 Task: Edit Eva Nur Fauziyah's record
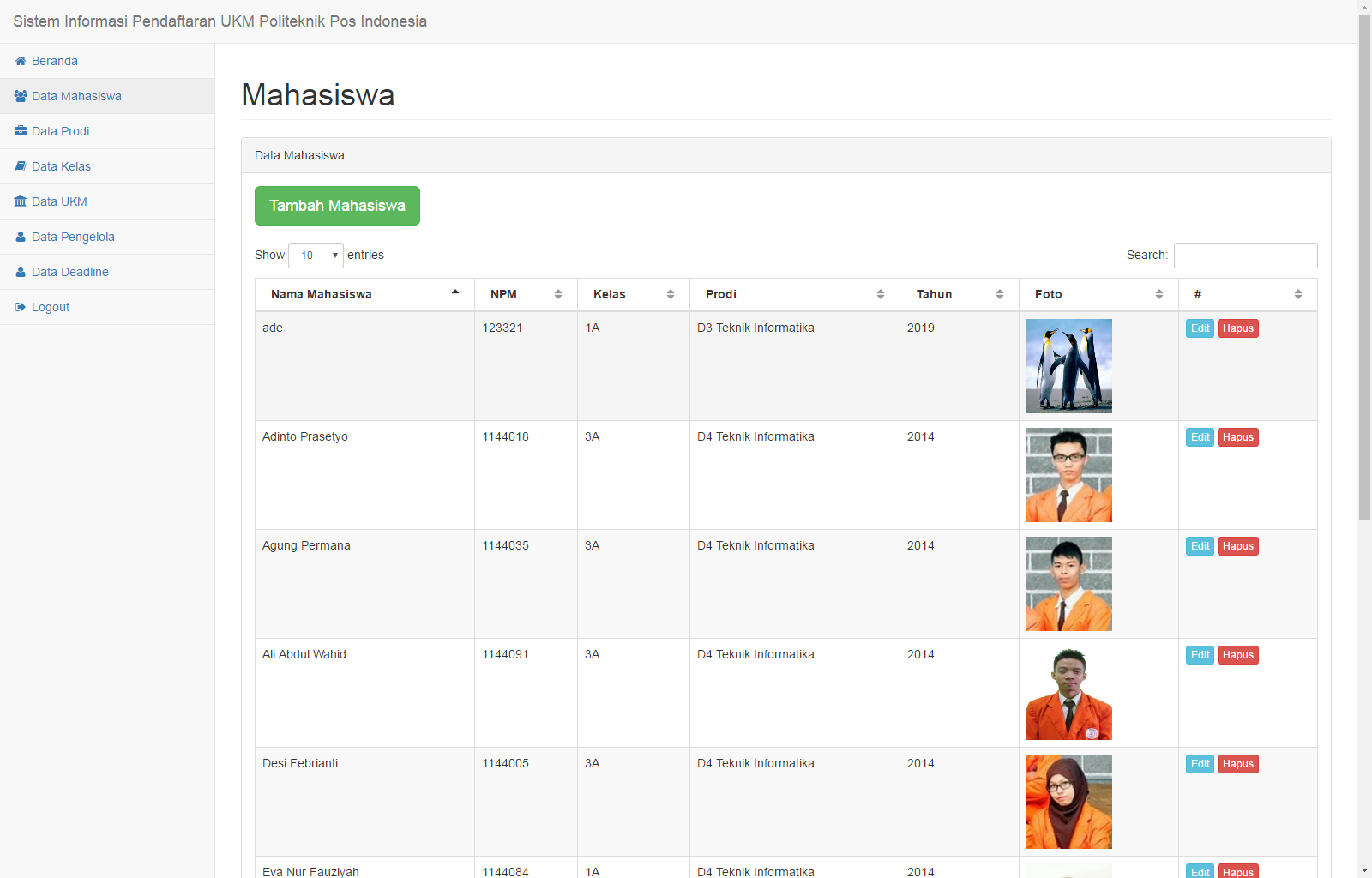point(1200,871)
